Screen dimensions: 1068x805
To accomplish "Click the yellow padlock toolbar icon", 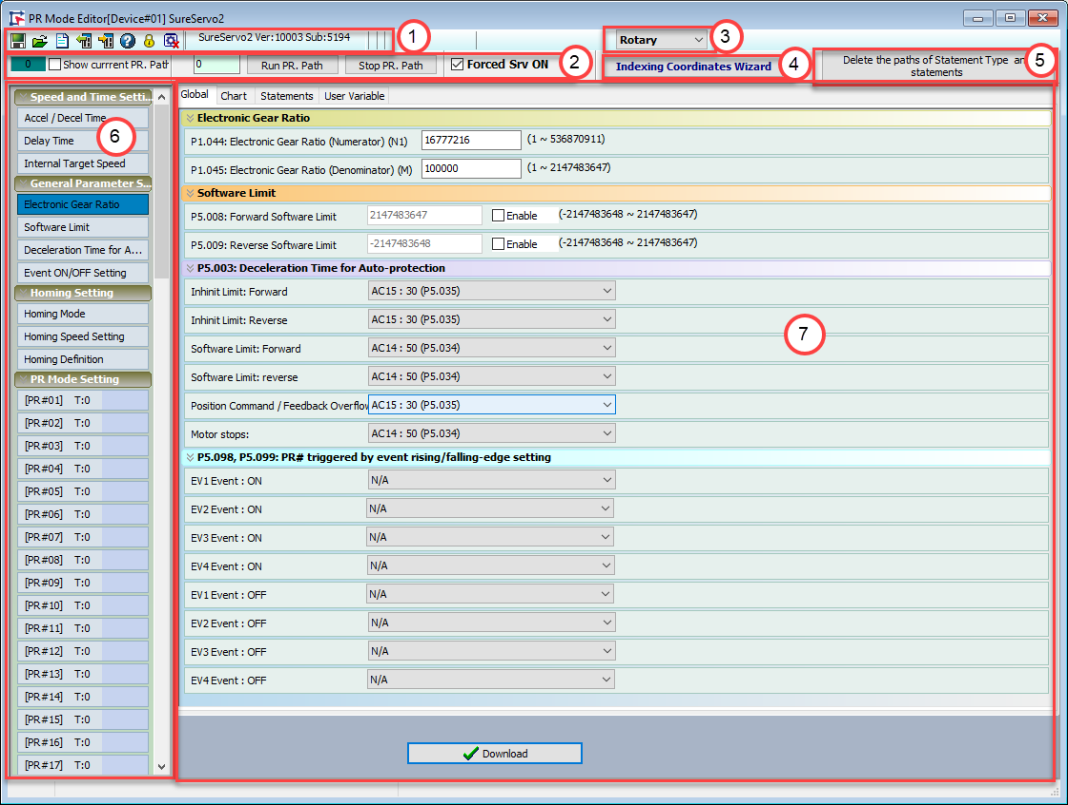I will point(149,40).
